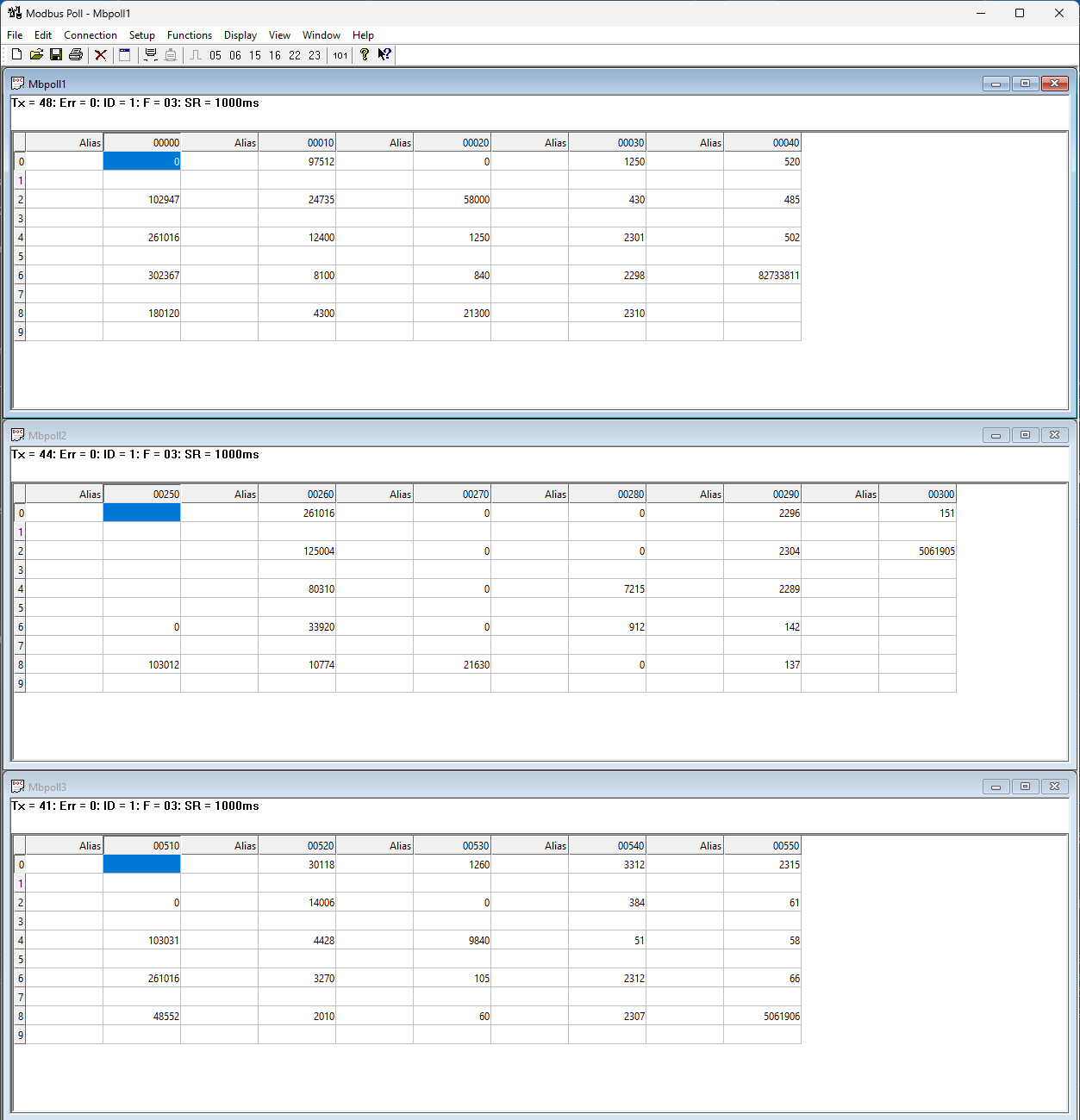Open the Functions menu
Viewport: 1080px width, 1120px height.
point(190,35)
